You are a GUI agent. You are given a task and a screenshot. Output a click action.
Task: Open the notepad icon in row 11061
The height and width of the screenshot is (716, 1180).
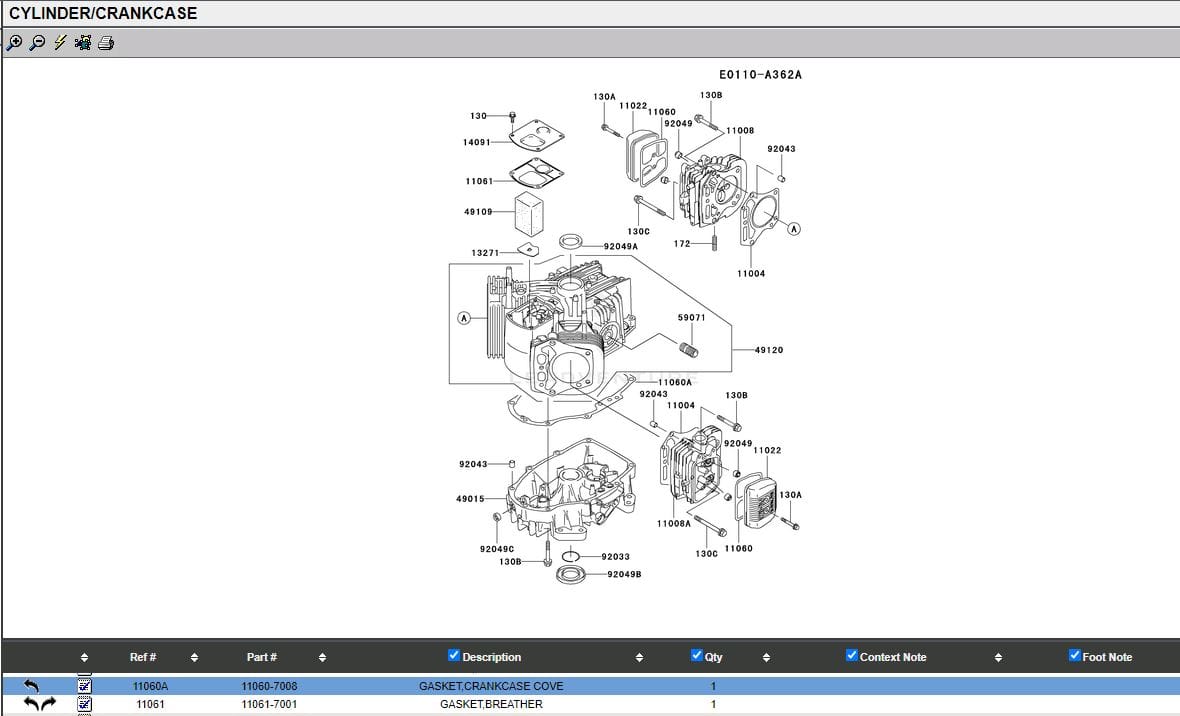coord(85,704)
